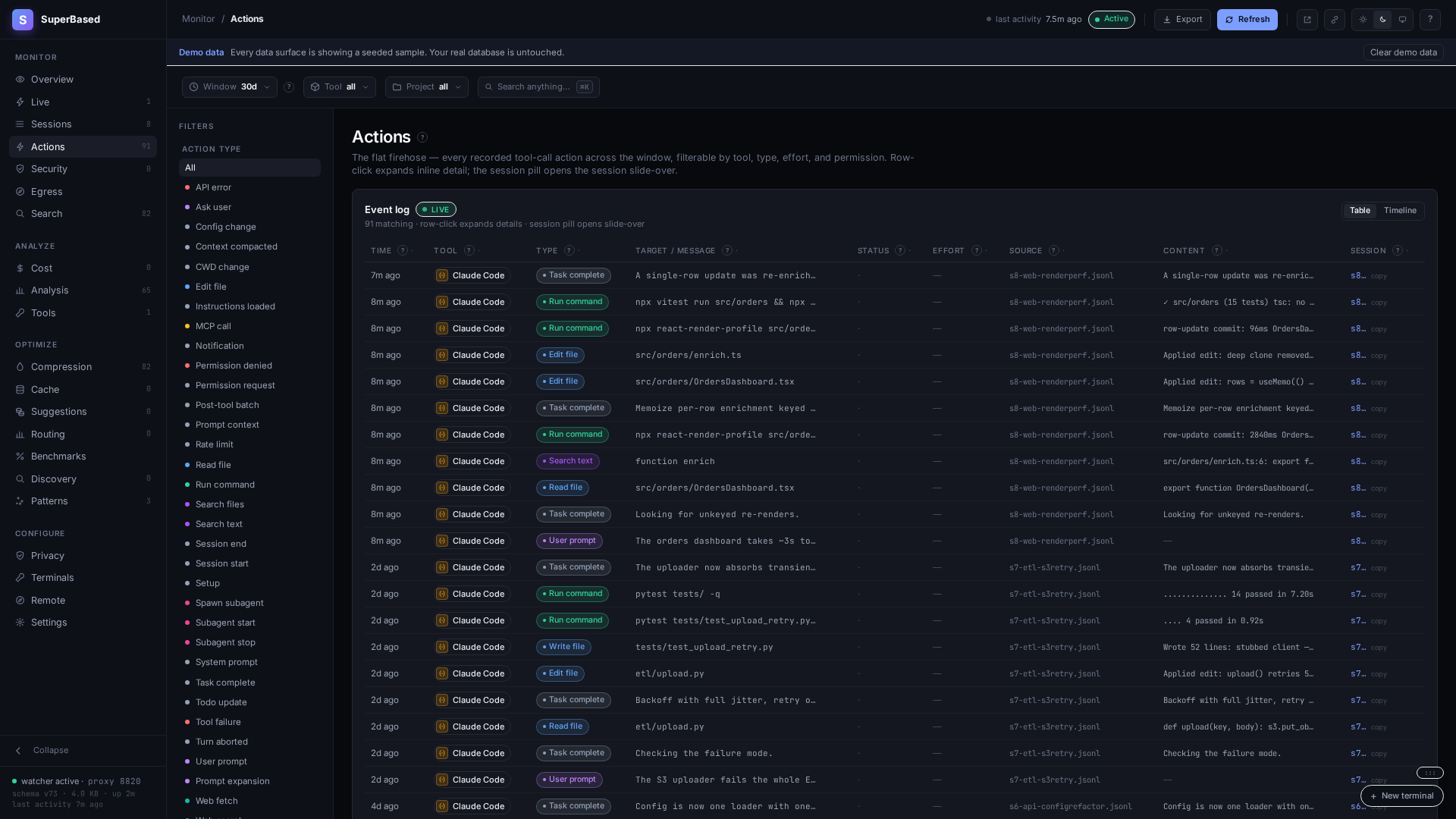The width and height of the screenshot is (1456, 819).
Task: Click the CONTENT column help icon
Action: coord(1217,250)
